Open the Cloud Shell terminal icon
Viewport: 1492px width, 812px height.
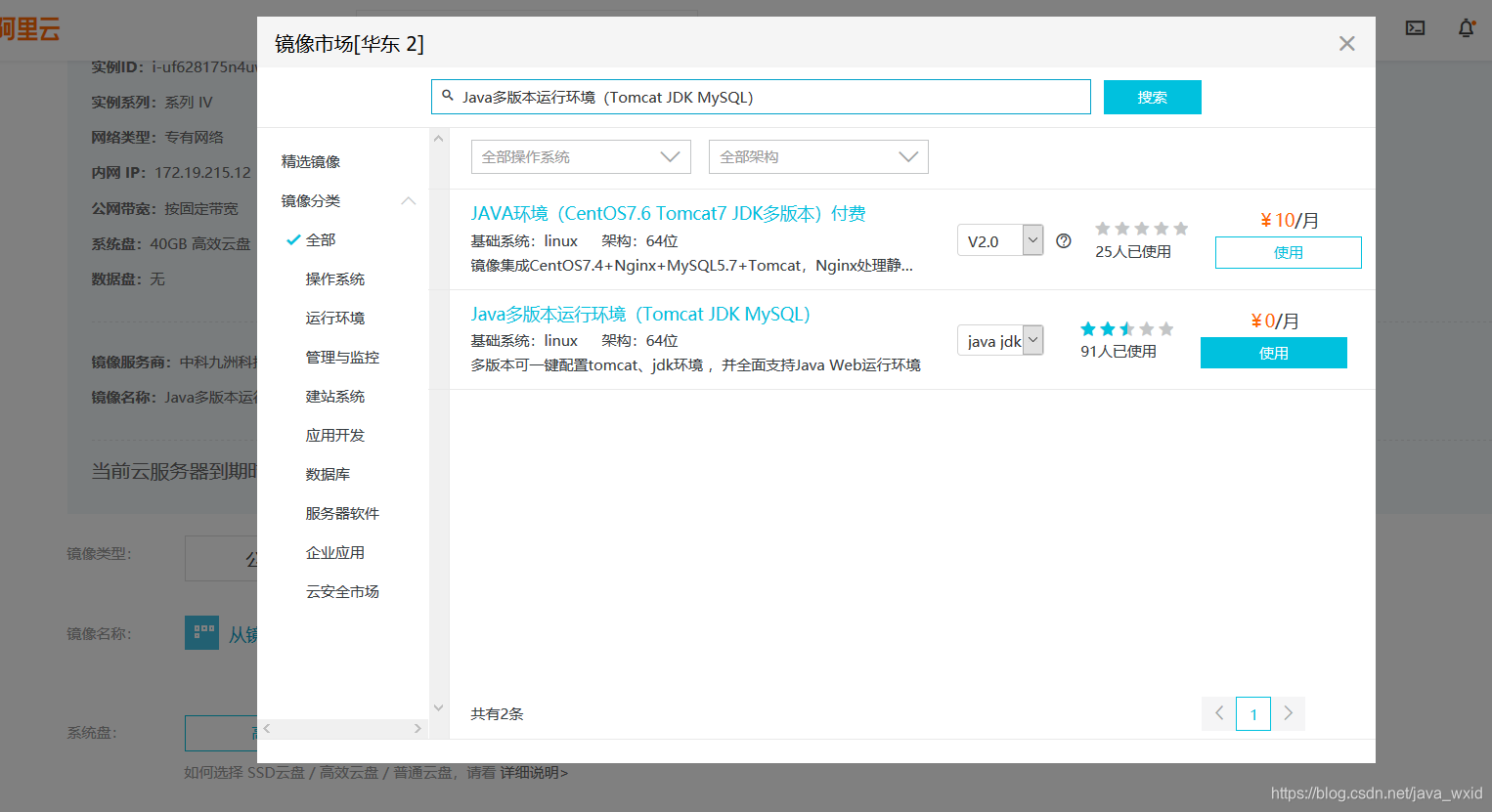coord(1415,28)
